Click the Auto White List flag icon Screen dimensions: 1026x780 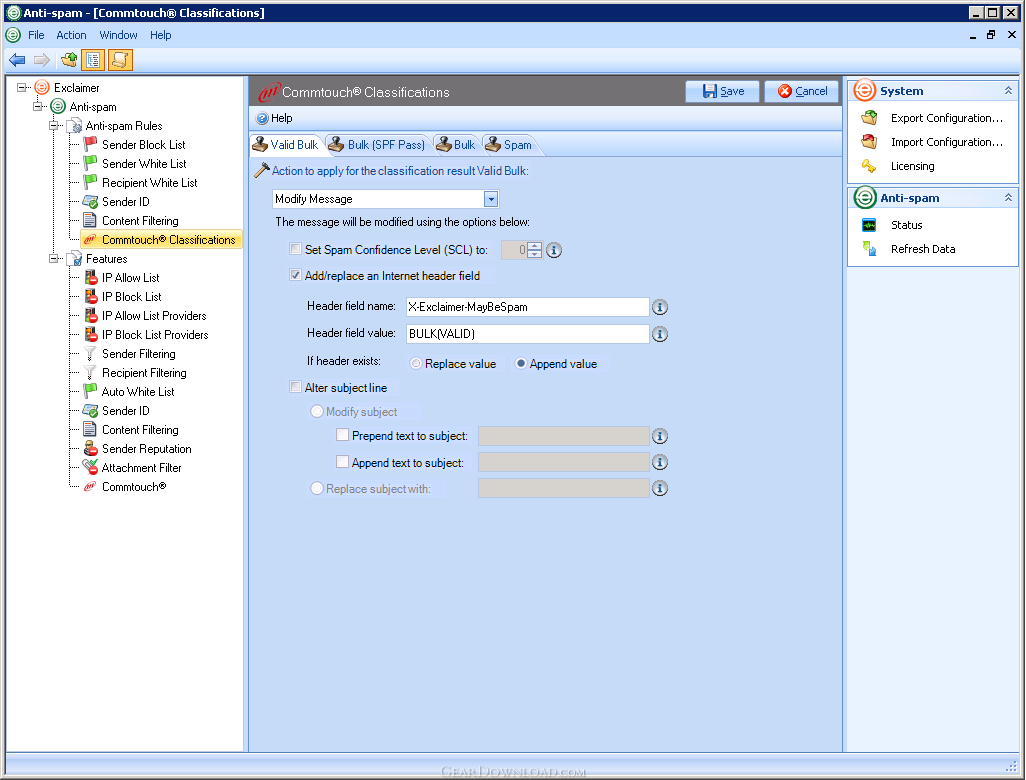point(90,391)
